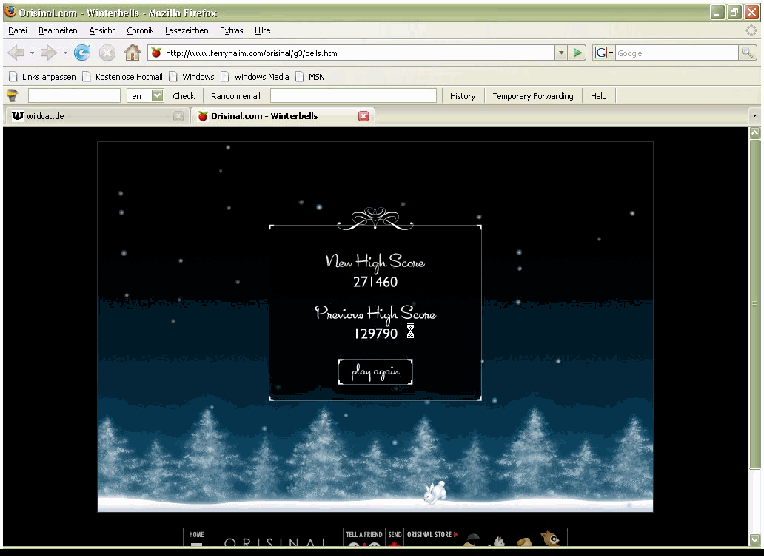This screenshot has width=764, height=556.
Task: Click the HOME link in the footer
Action: click(x=197, y=535)
